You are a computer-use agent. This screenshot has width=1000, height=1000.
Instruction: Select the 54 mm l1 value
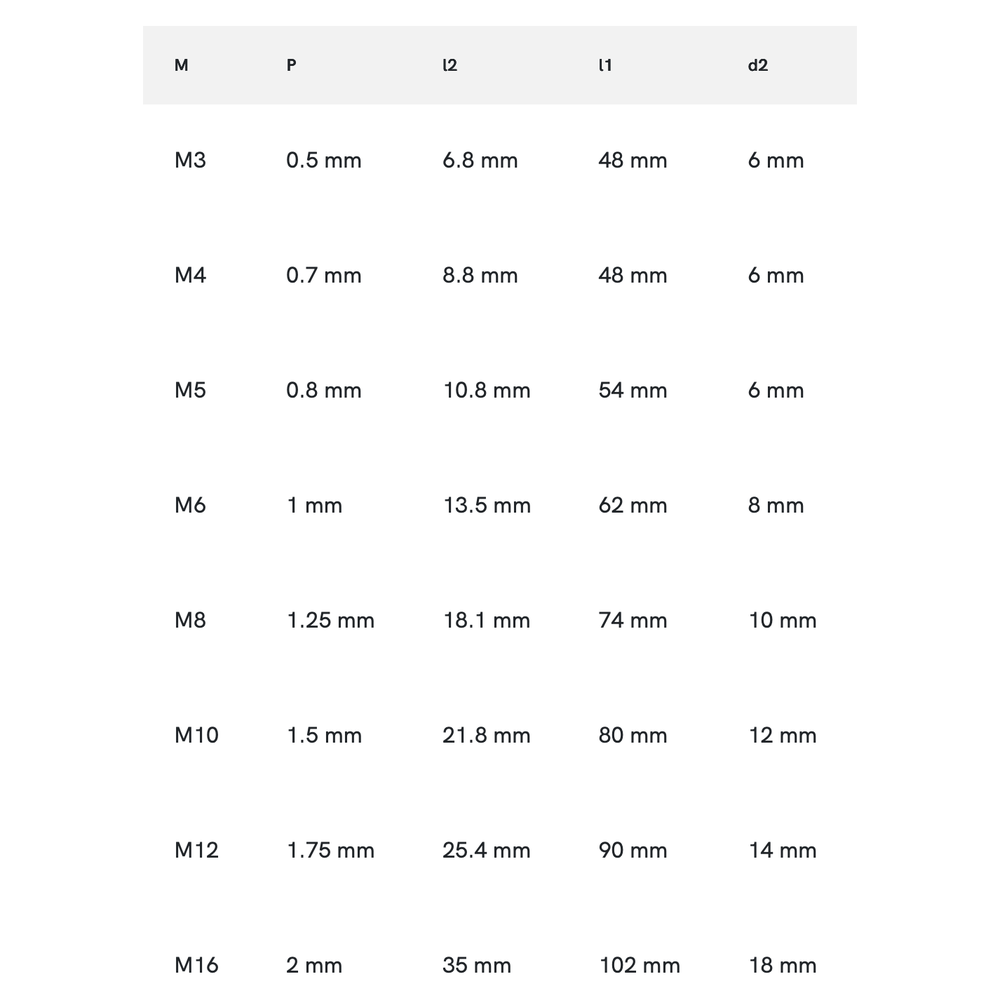632,390
